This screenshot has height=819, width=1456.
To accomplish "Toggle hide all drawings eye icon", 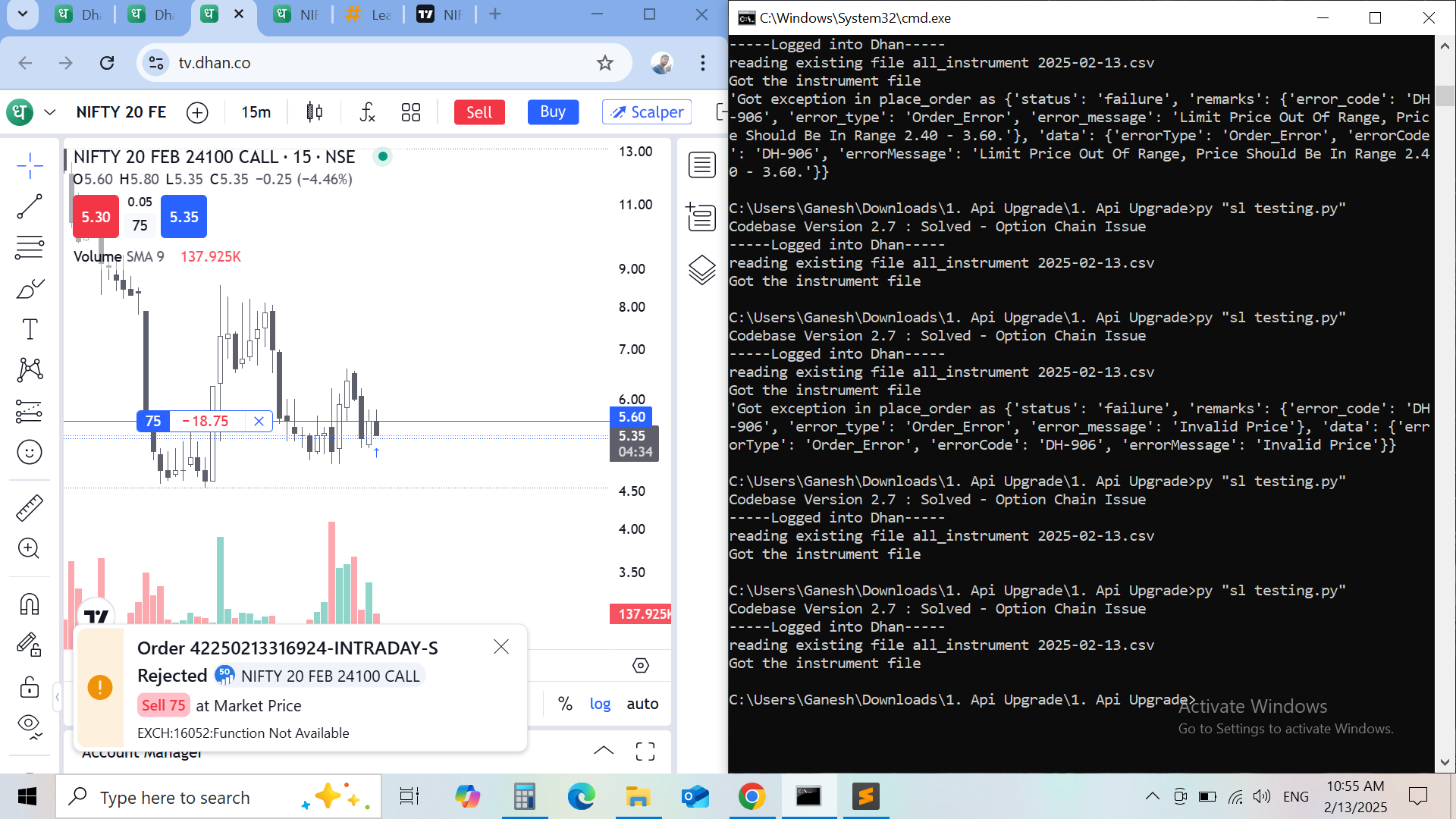I will tap(30, 727).
